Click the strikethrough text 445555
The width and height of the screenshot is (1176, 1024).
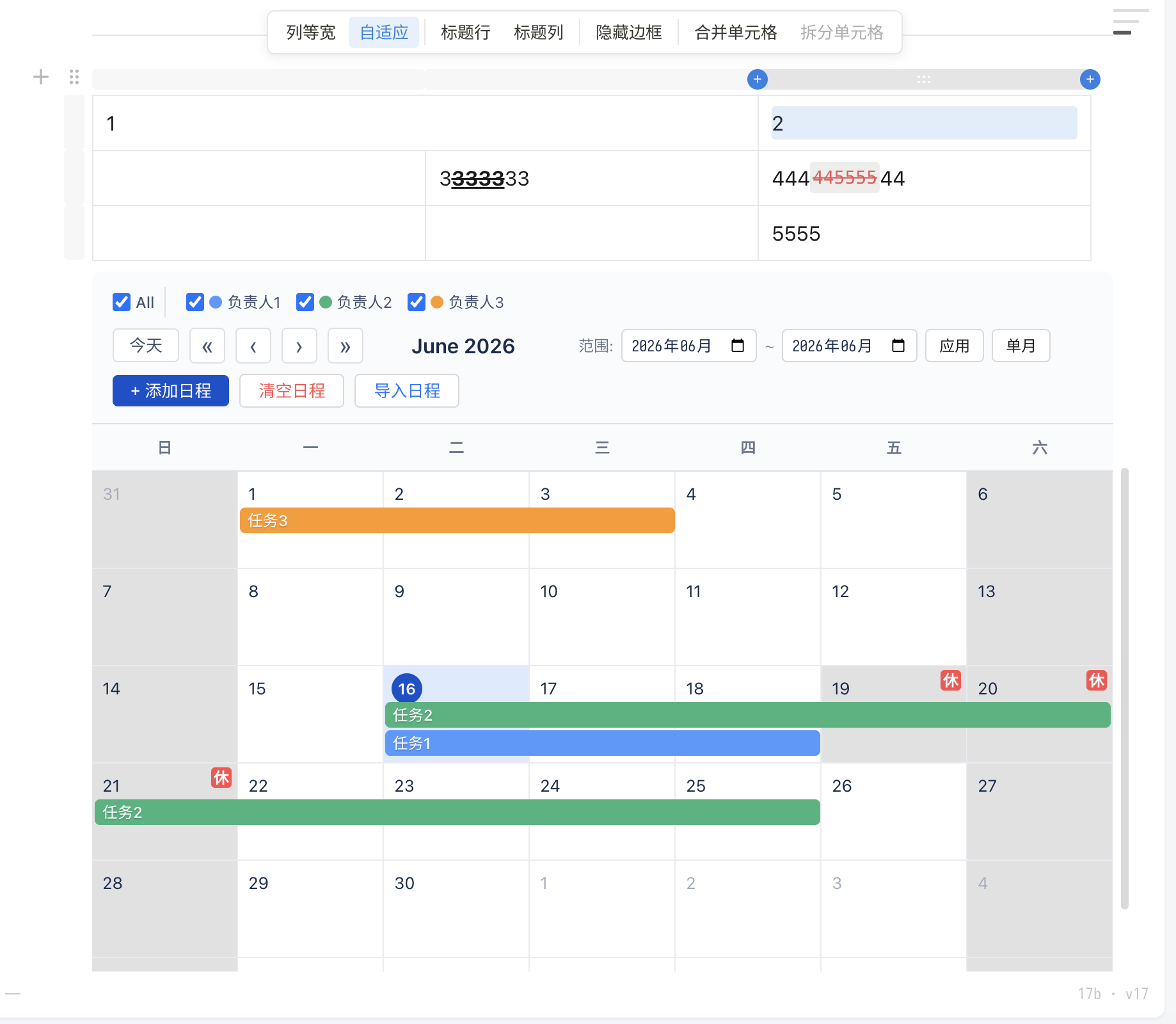(845, 178)
